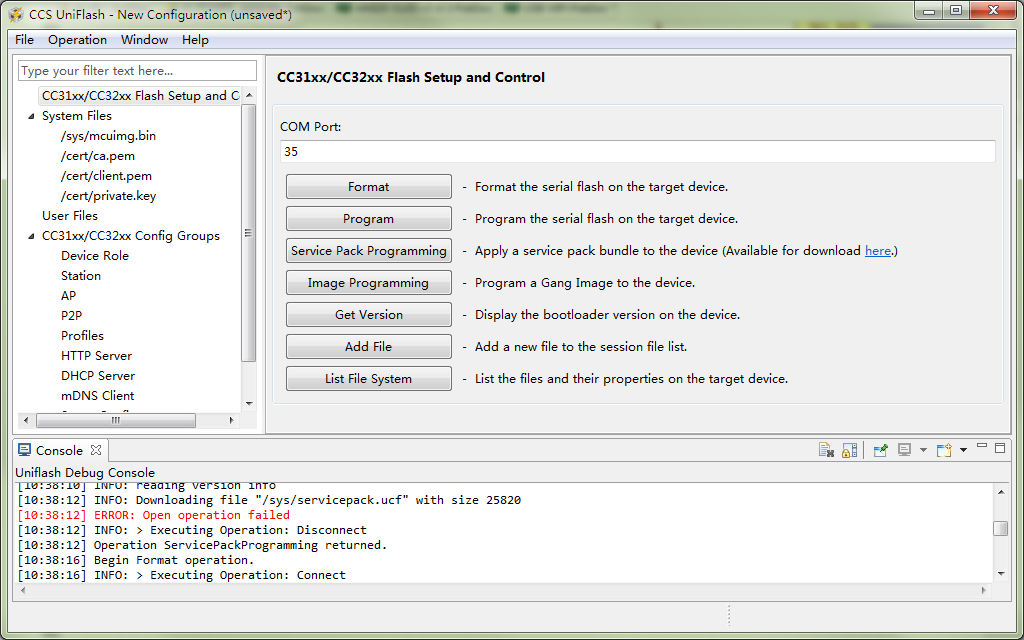This screenshot has height=640, width=1024.
Task: Click the console horizontal scroll right arrow
Action: click(984, 590)
